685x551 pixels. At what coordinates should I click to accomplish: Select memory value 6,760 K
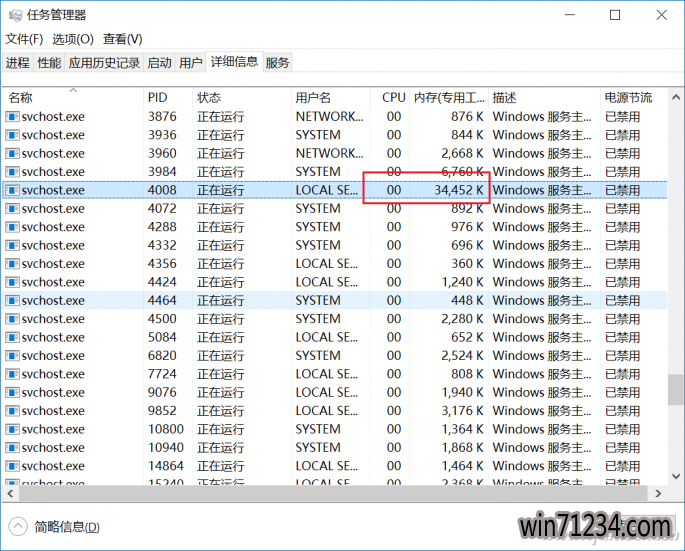point(462,172)
